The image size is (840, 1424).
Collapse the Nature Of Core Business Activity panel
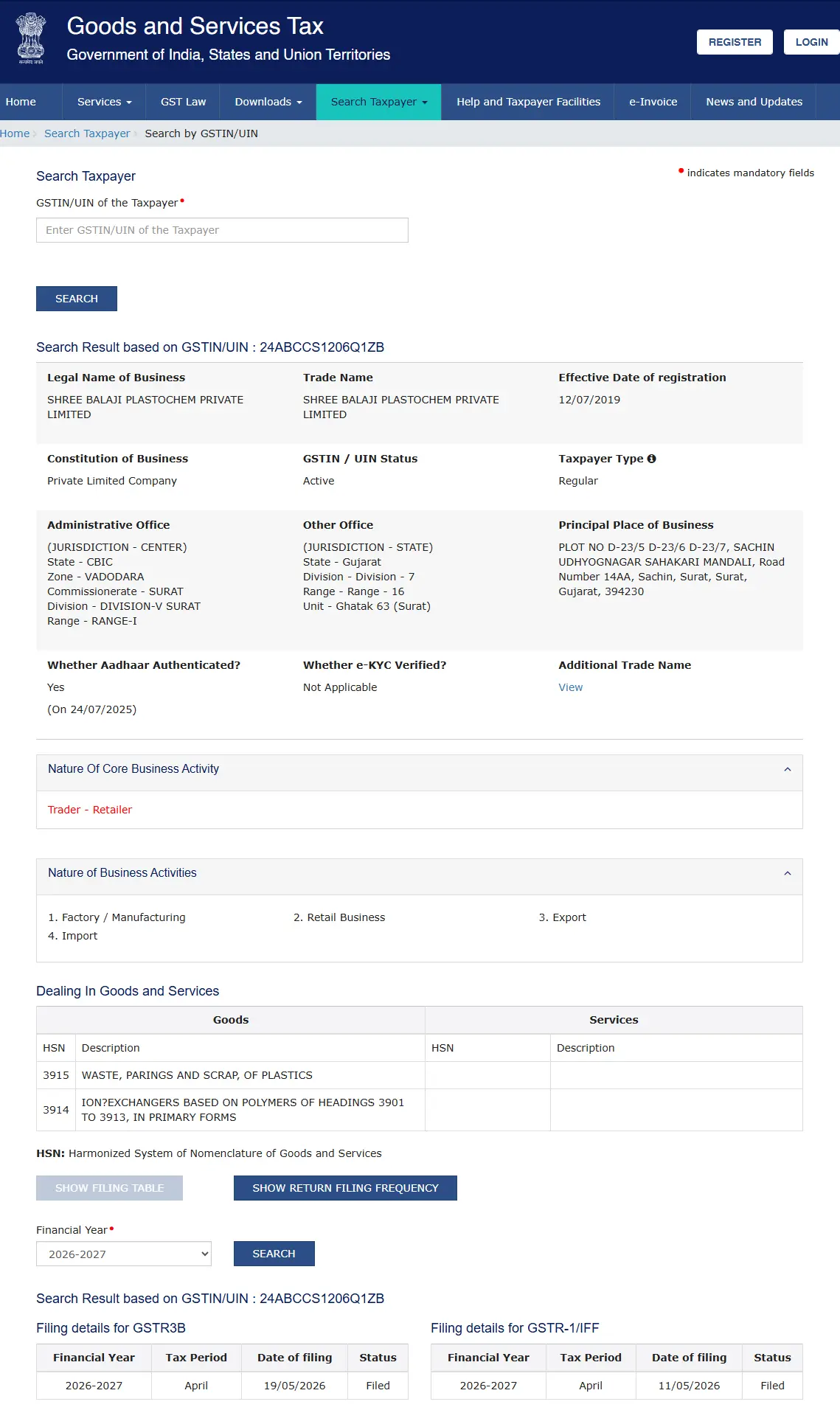[x=787, y=769]
